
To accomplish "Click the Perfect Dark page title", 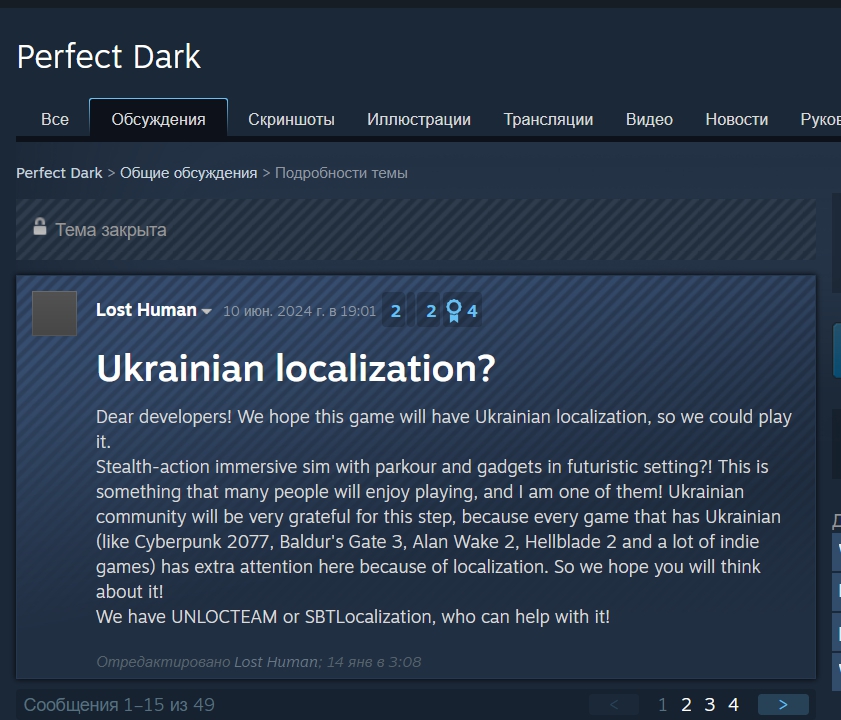I will (109, 56).
